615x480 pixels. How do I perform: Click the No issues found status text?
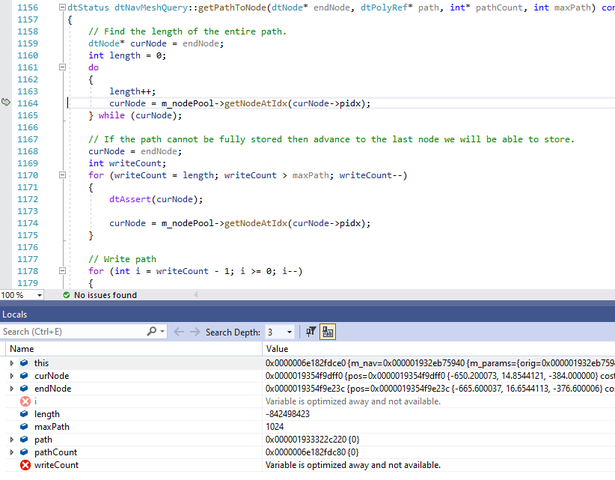[105, 295]
